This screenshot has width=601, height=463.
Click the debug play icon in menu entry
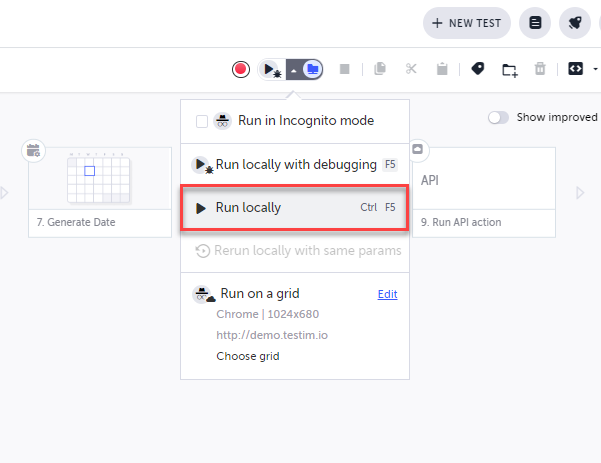(x=202, y=165)
